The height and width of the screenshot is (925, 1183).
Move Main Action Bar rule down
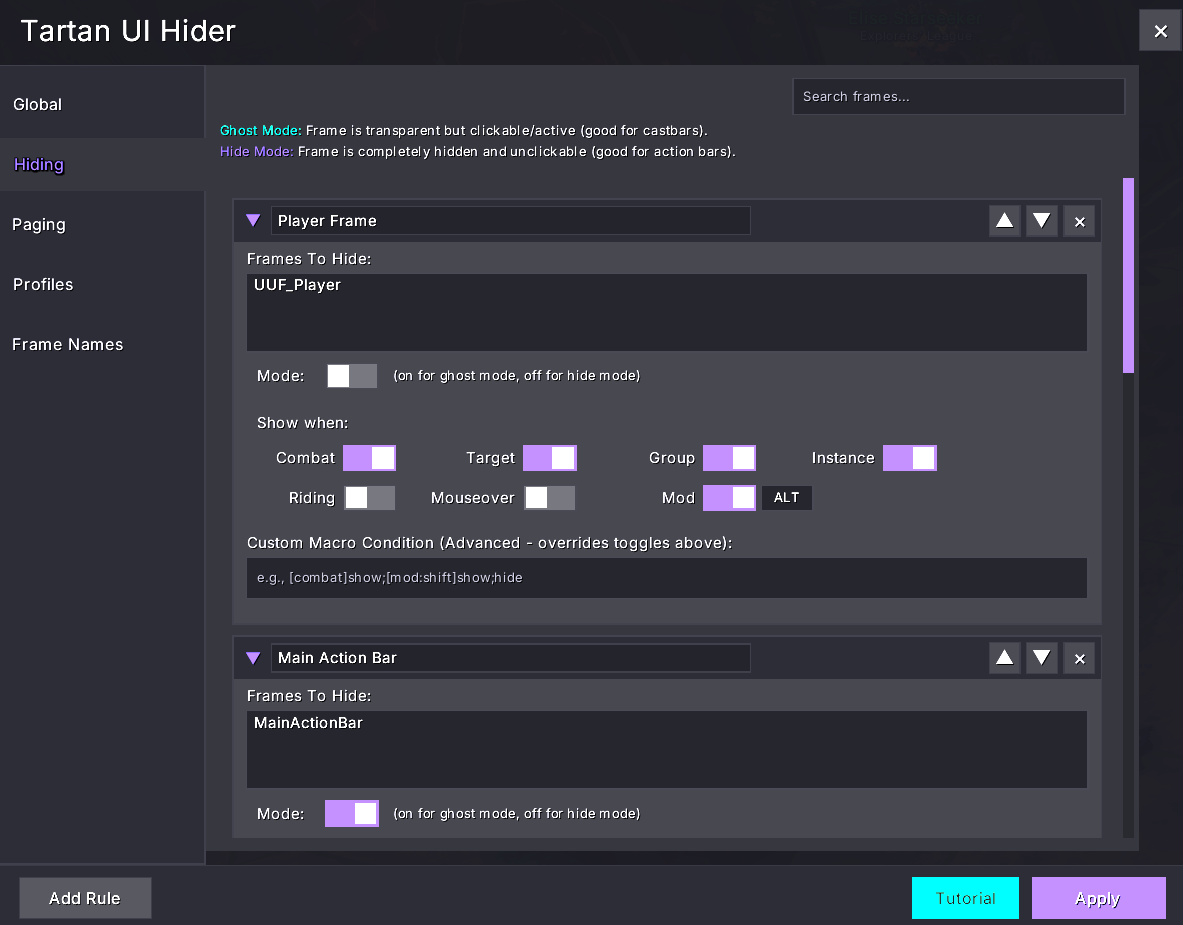1041,658
